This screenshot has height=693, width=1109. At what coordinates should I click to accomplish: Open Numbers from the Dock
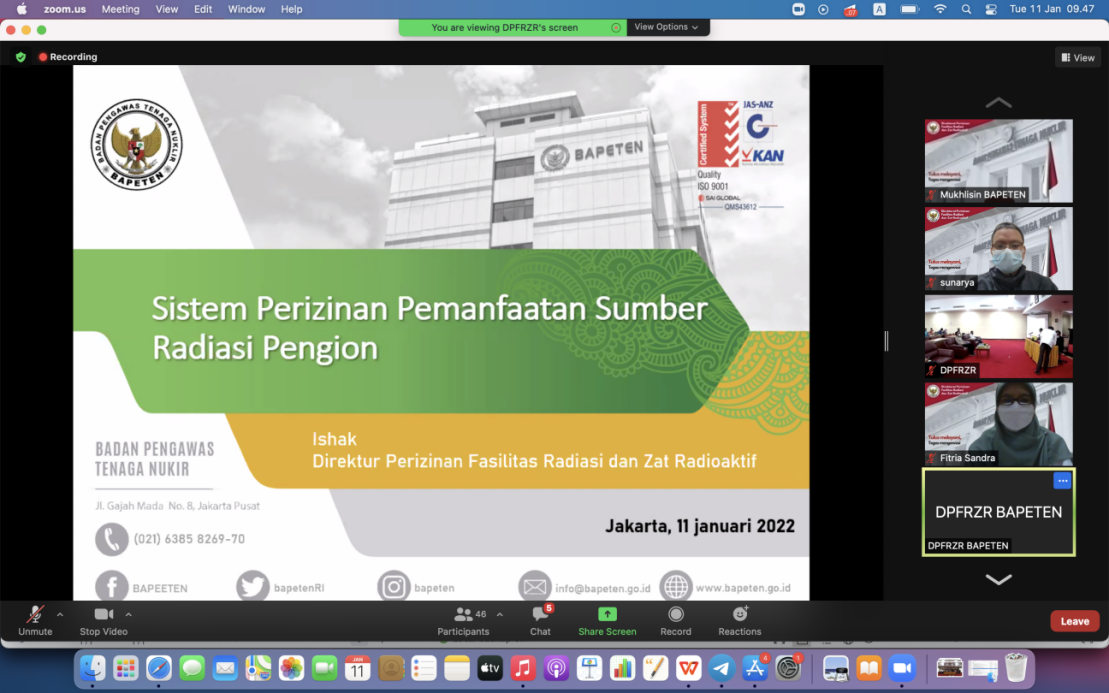pos(622,668)
